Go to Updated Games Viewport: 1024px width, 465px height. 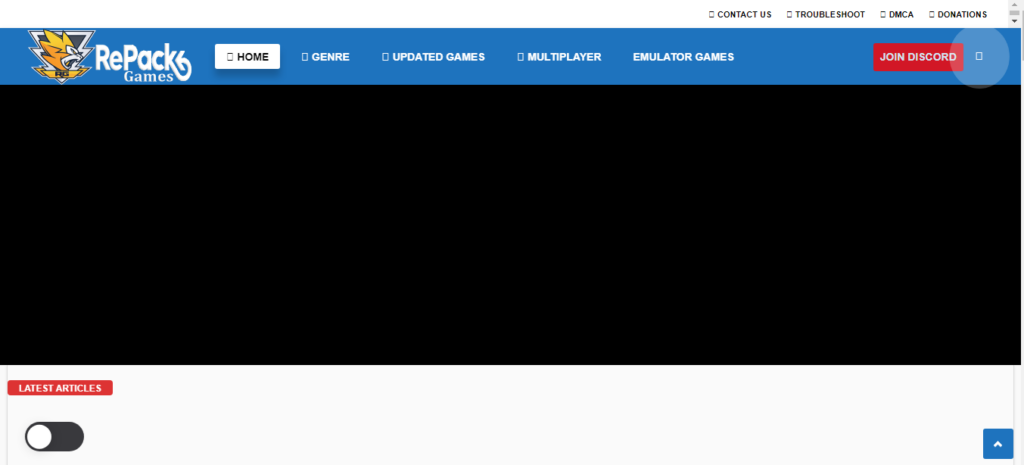tap(434, 57)
